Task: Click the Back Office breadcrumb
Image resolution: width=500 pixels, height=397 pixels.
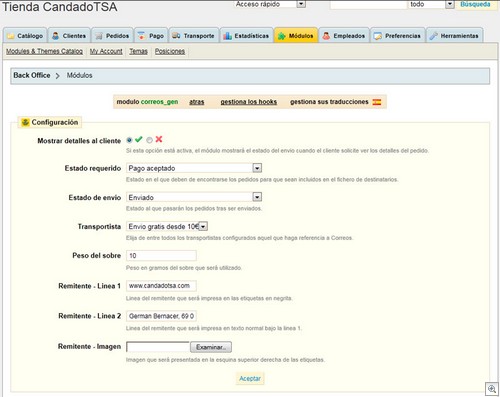Action: click(x=32, y=75)
